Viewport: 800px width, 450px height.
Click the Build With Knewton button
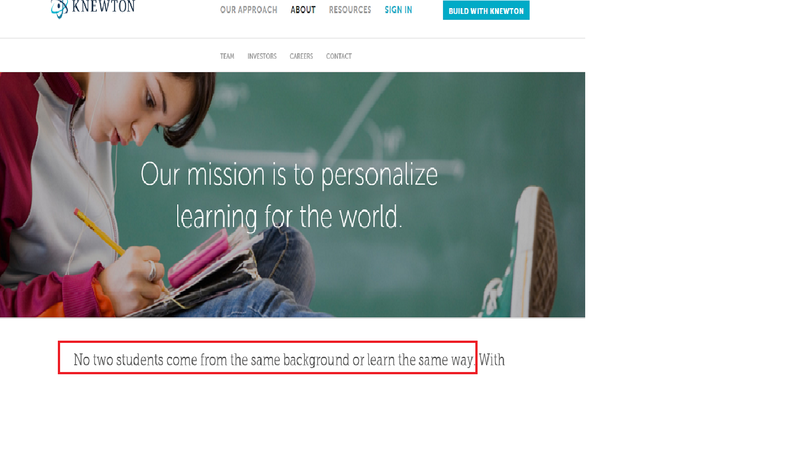[486, 10]
